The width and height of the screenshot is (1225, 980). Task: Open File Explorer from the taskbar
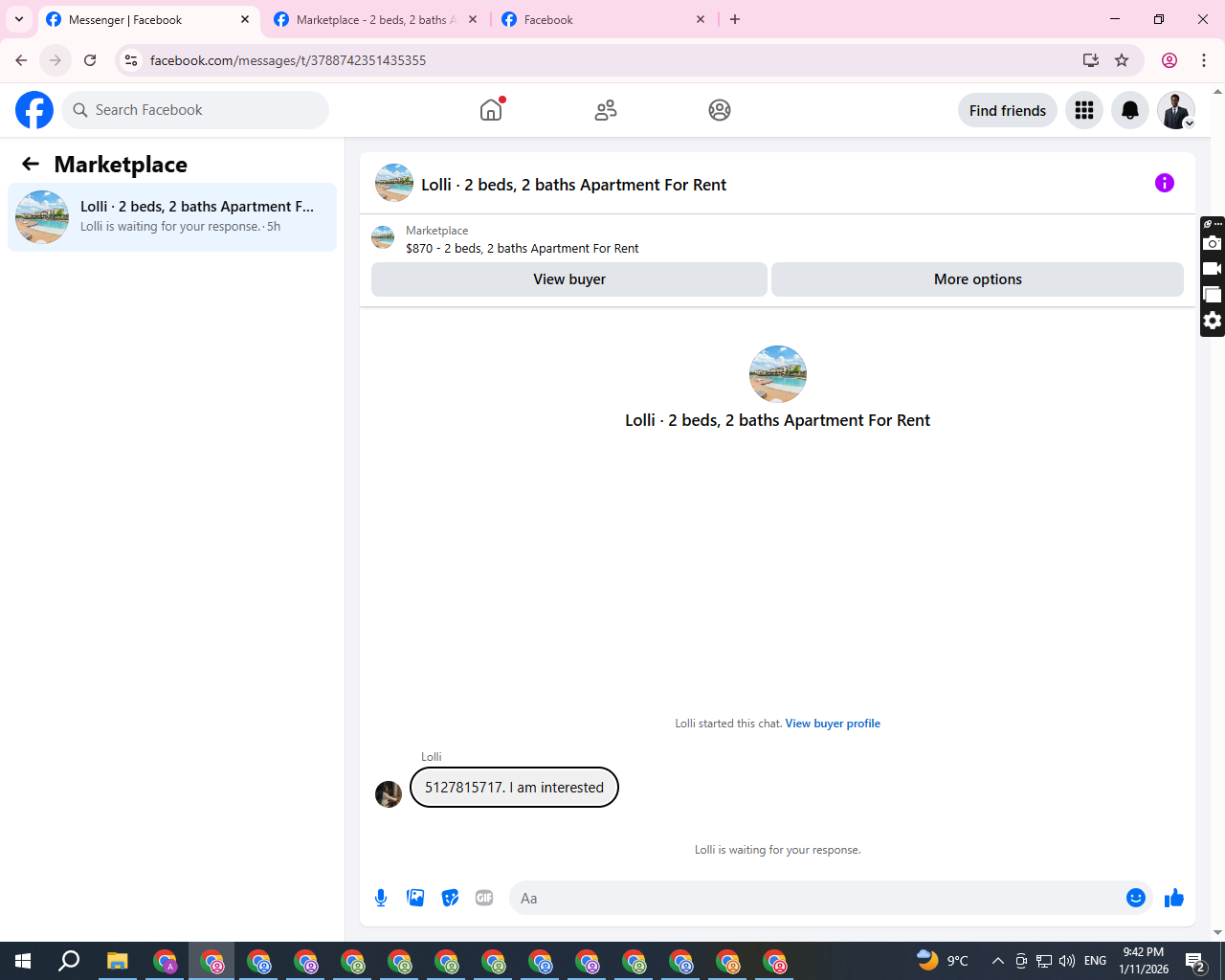tap(117, 961)
